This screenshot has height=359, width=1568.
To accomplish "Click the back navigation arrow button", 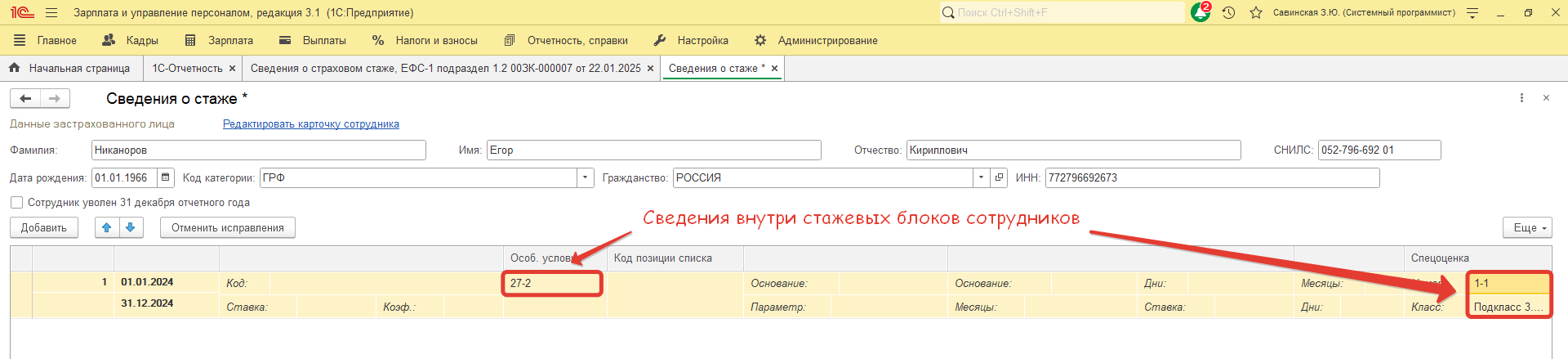I will pos(25,99).
